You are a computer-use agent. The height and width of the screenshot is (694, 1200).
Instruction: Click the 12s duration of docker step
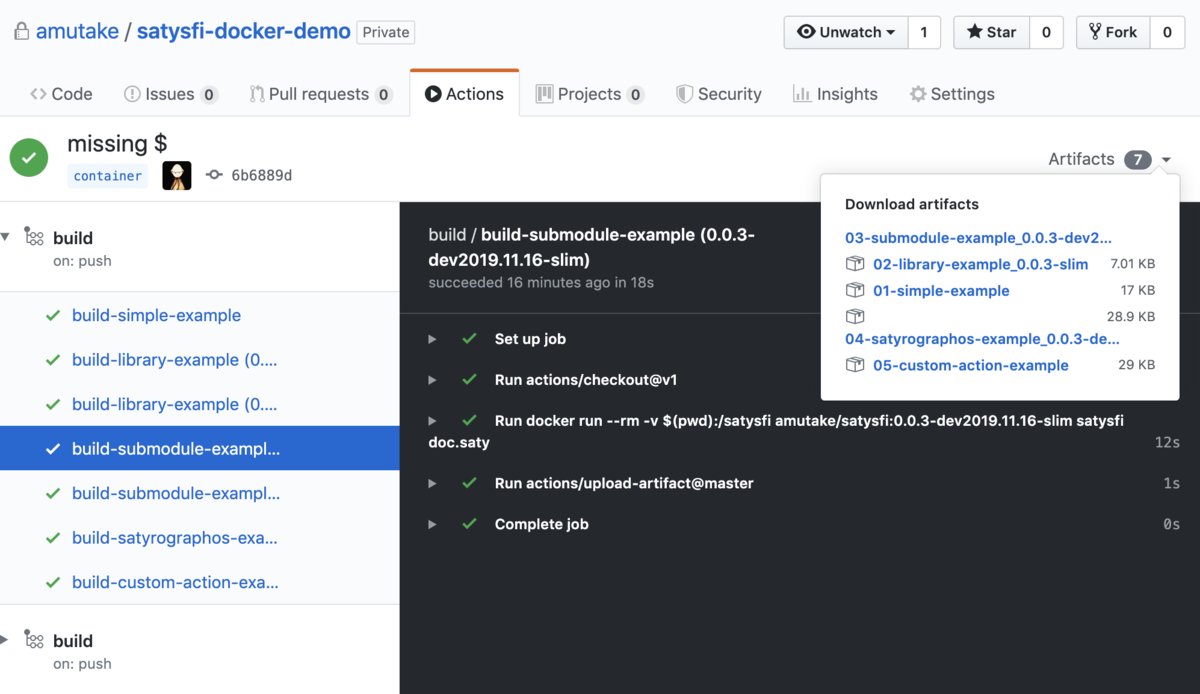pos(1167,442)
